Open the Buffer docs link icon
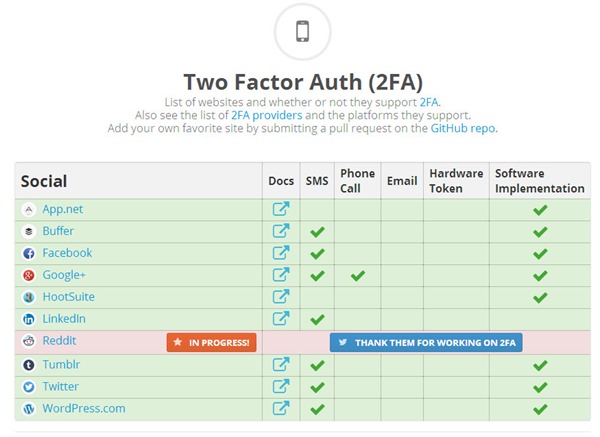Viewport: 600px width, 437px height. [x=281, y=232]
